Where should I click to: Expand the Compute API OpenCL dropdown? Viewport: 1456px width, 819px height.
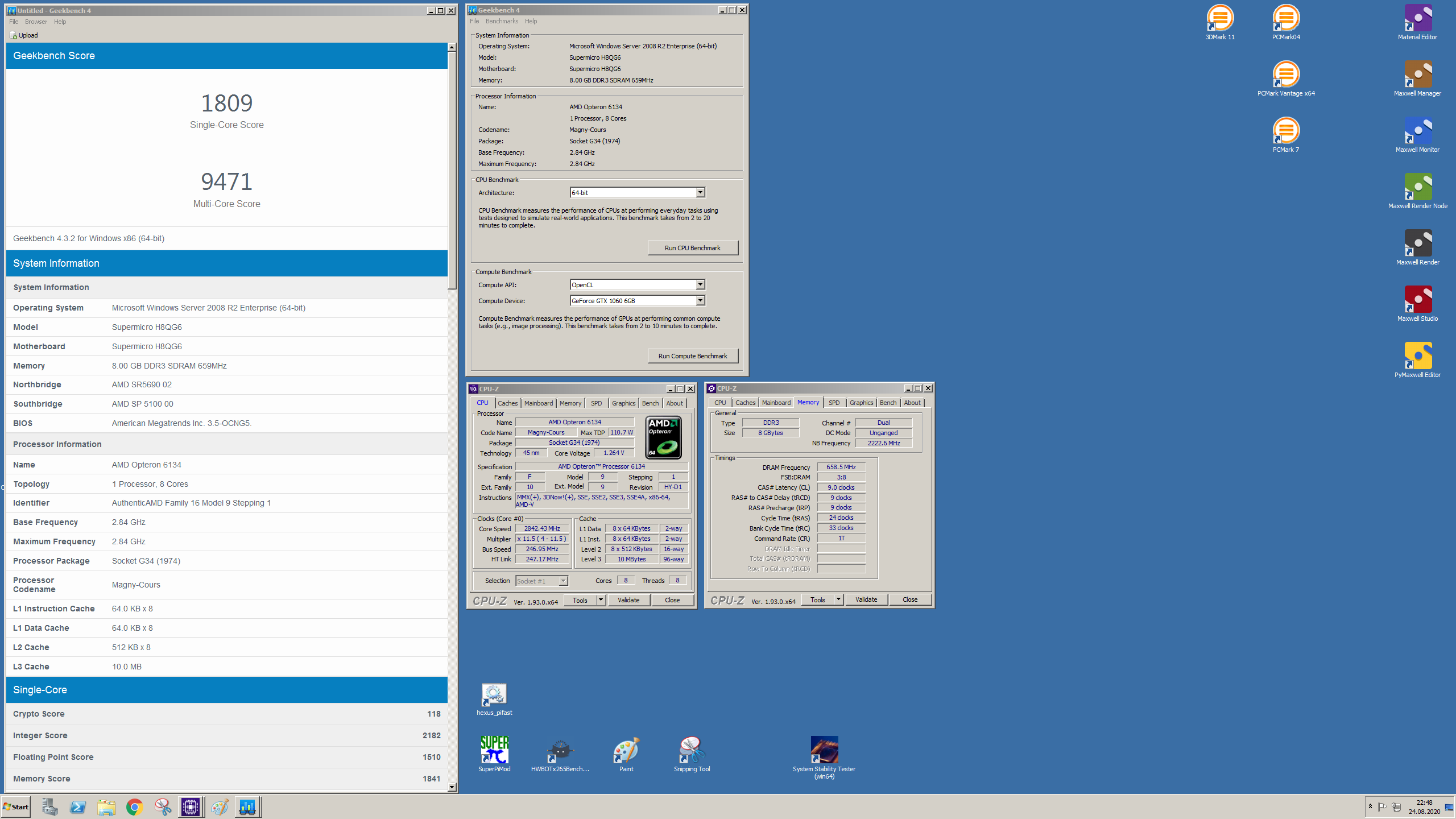click(x=700, y=285)
